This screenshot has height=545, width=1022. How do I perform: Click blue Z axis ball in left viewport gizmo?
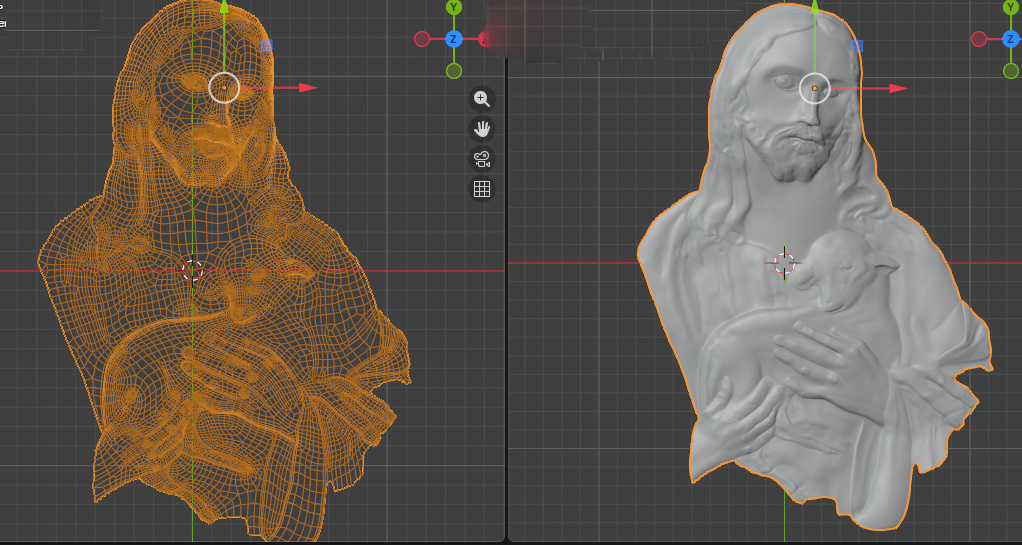pyautogui.click(x=453, y=39)
